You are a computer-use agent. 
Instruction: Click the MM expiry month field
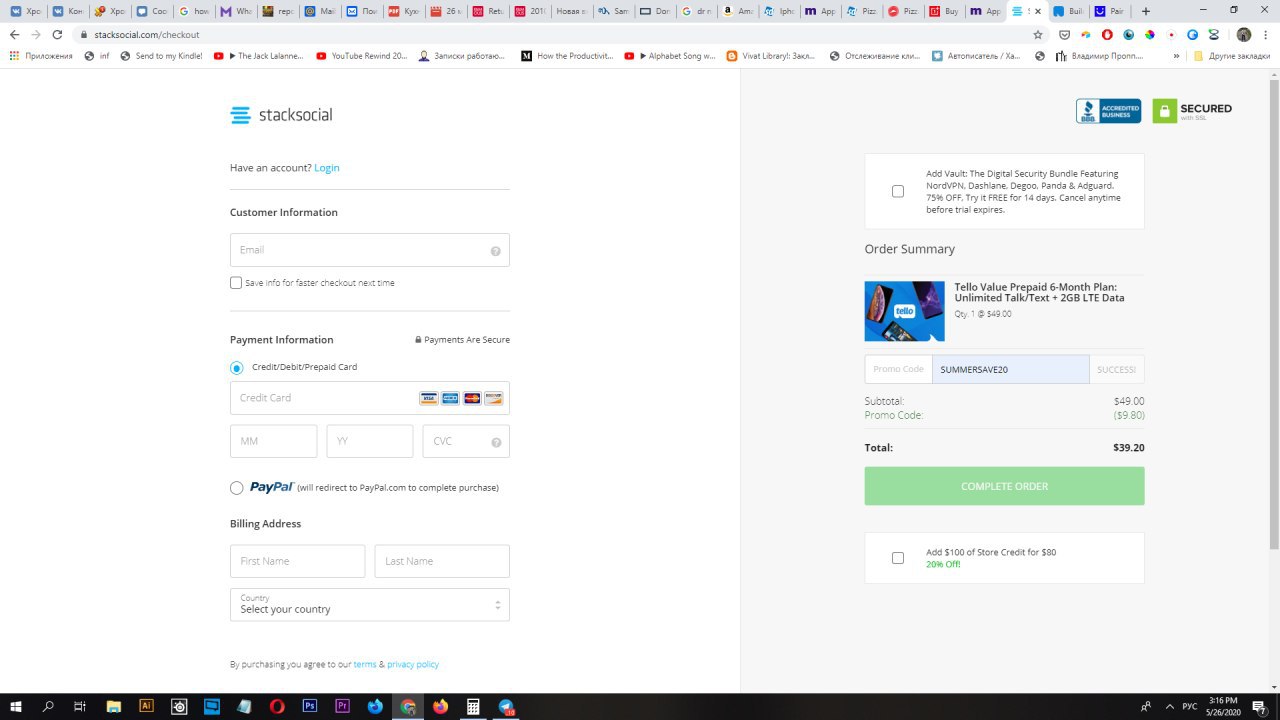(x=273, y=441)
